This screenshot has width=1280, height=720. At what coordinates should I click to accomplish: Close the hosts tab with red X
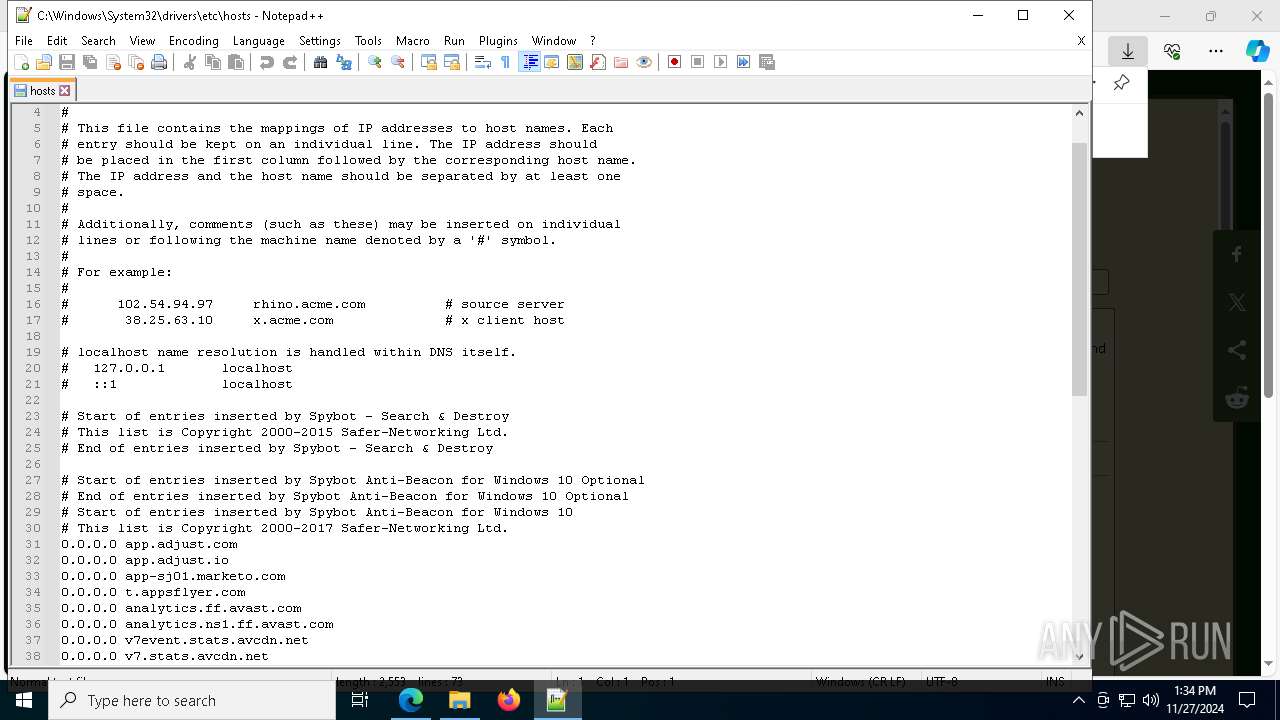tap(65, 90)
